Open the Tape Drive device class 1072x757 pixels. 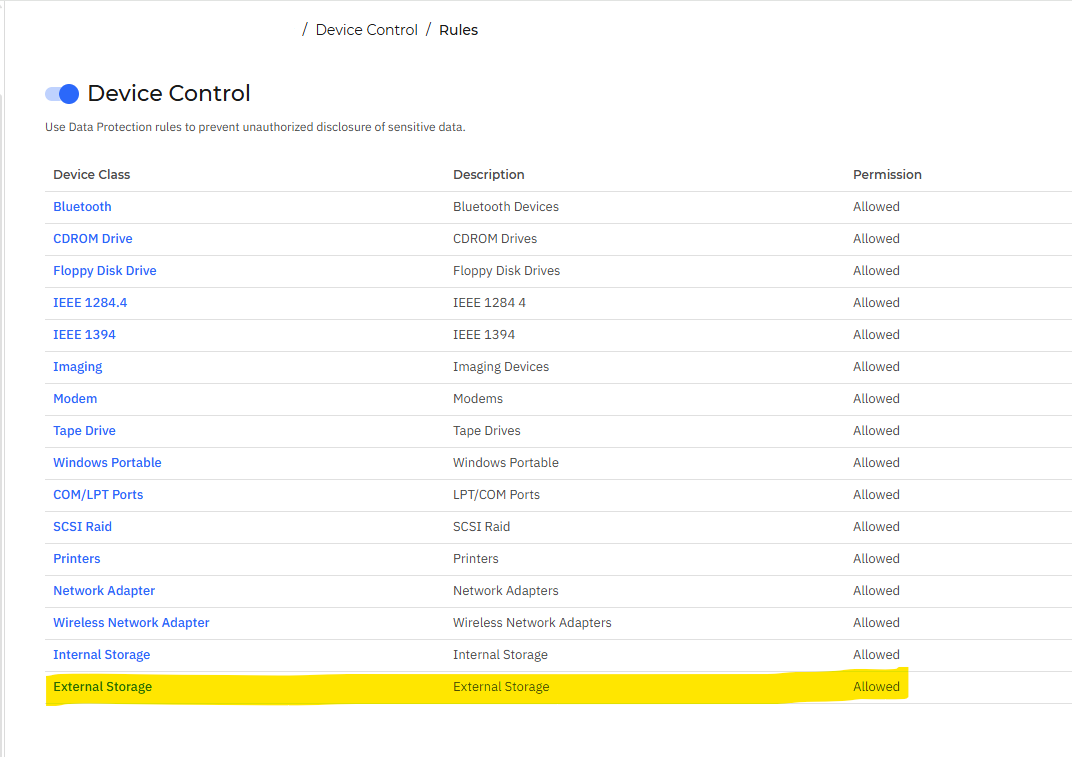point(84,431)
